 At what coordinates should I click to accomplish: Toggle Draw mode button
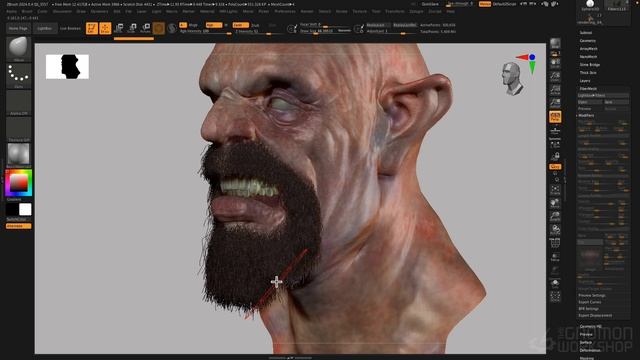pos(105,28)
